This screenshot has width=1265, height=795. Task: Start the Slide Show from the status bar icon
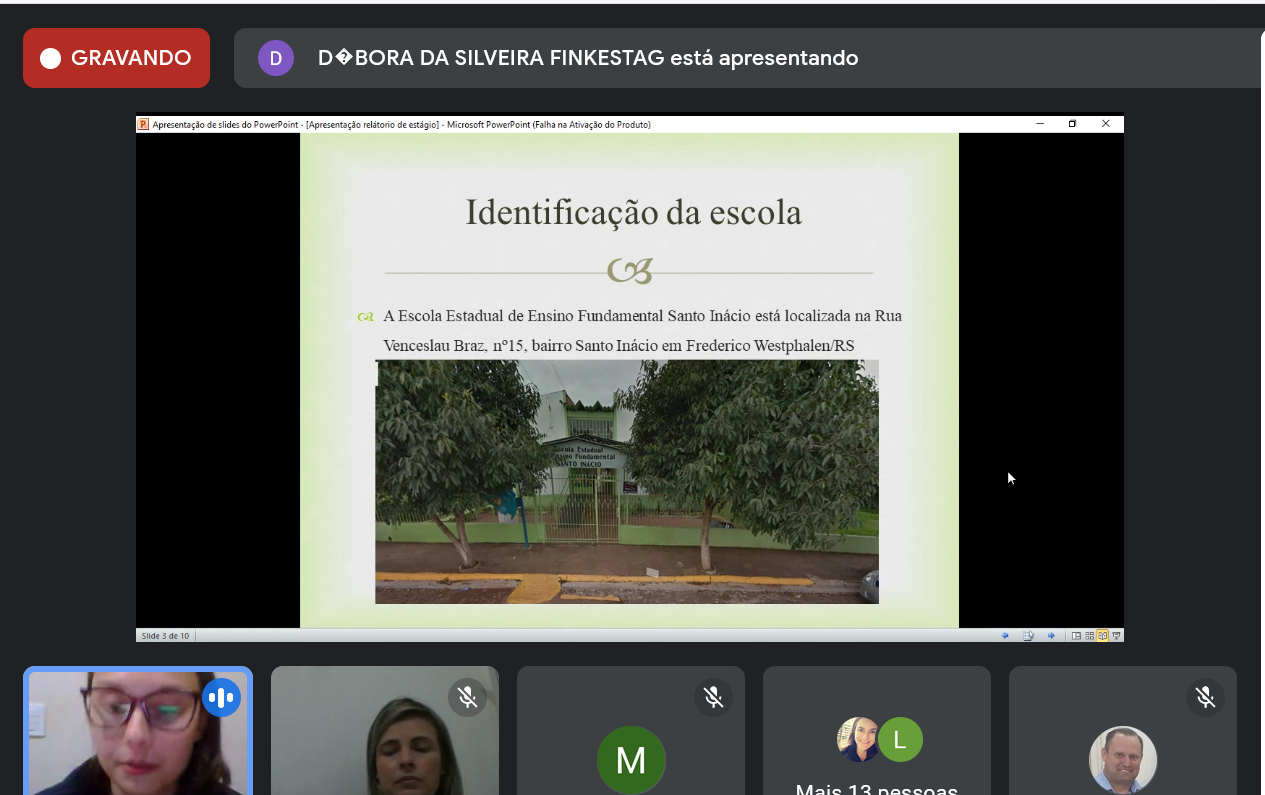[x=1116, y=635]
